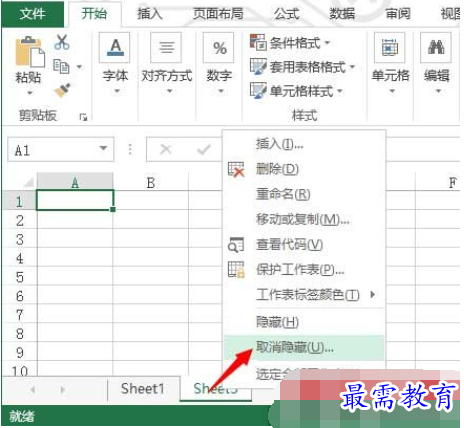Select row 5 header

click(x=19, y=277)
